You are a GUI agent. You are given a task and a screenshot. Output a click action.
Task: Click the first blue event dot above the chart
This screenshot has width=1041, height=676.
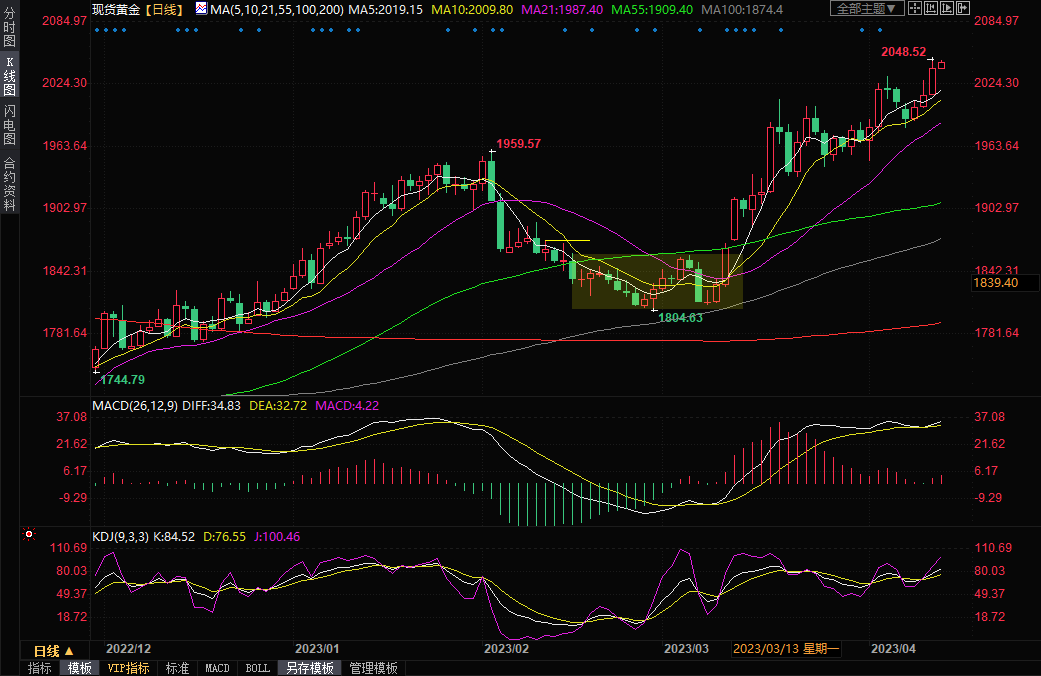click(x=96, y=29)
